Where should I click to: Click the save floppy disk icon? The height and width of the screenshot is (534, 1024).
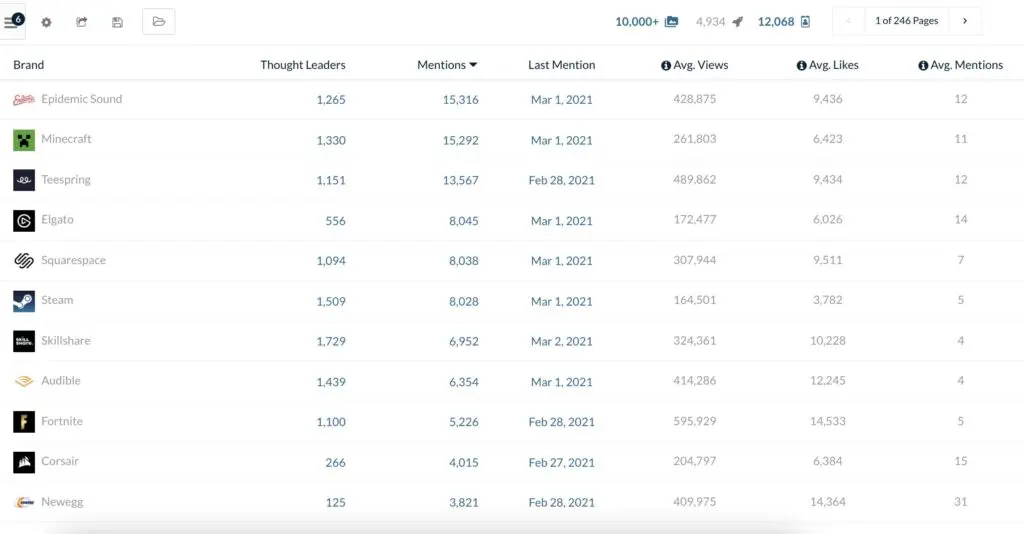pos(117,22)
